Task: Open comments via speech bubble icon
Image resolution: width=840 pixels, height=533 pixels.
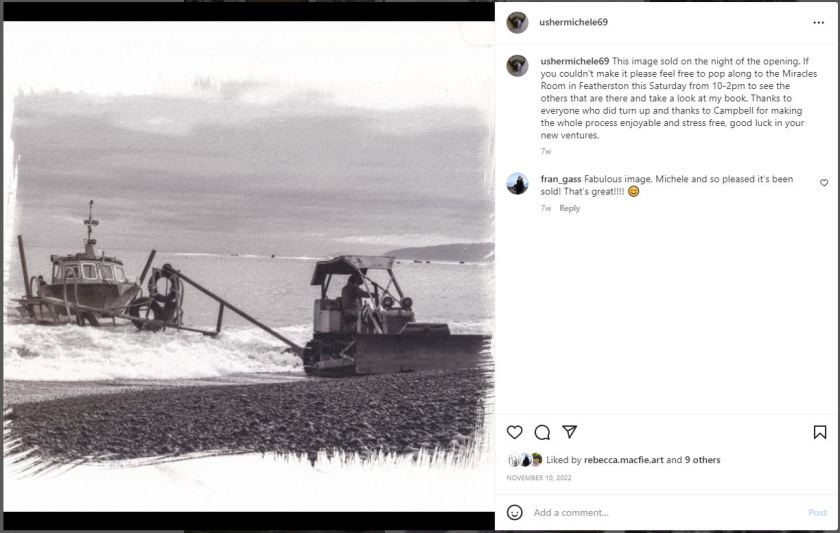Action: point(542,432)
